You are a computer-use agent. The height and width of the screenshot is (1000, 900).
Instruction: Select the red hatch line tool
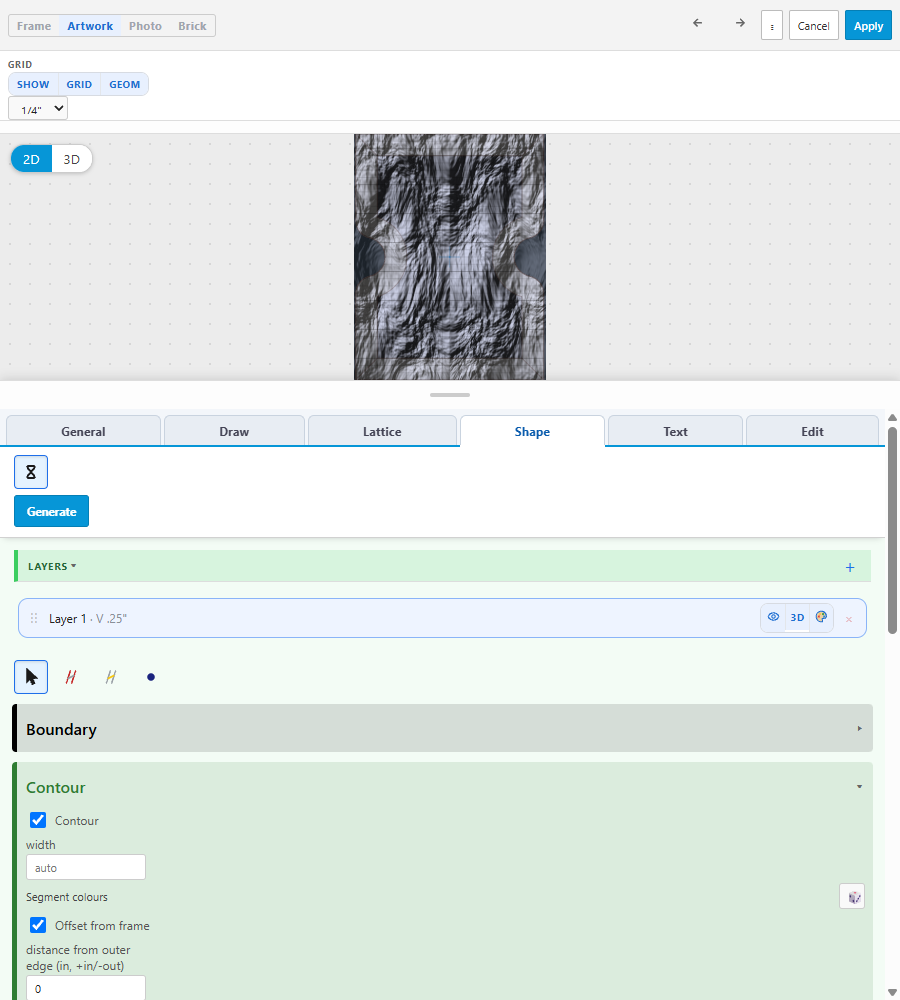pos(71,677)
